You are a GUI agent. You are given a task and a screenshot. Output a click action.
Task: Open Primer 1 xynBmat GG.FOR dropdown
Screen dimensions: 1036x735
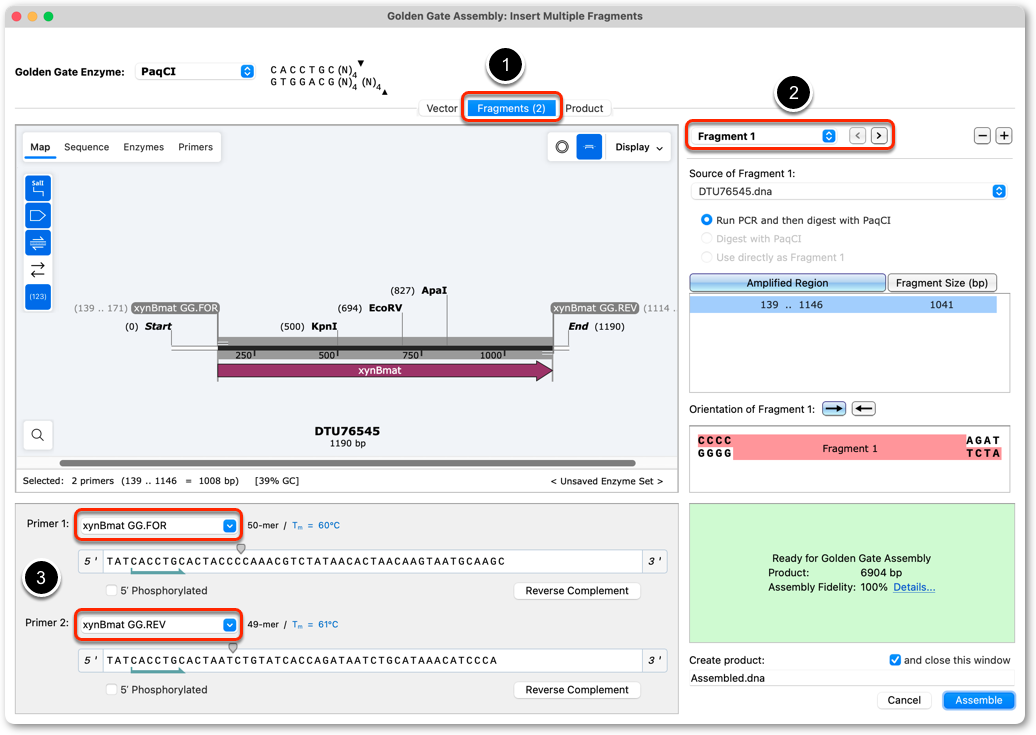tap(158, 525)
